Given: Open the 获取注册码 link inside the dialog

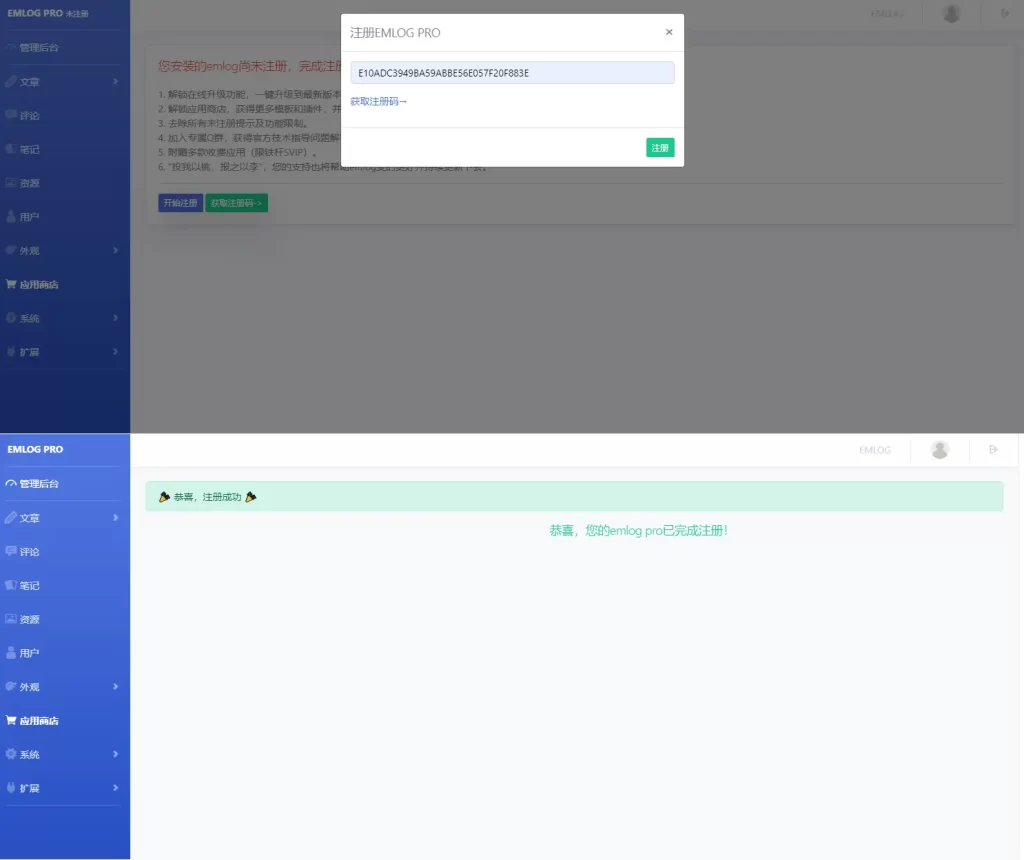Looking at the screenshot, I should click(x=378, y=101).
